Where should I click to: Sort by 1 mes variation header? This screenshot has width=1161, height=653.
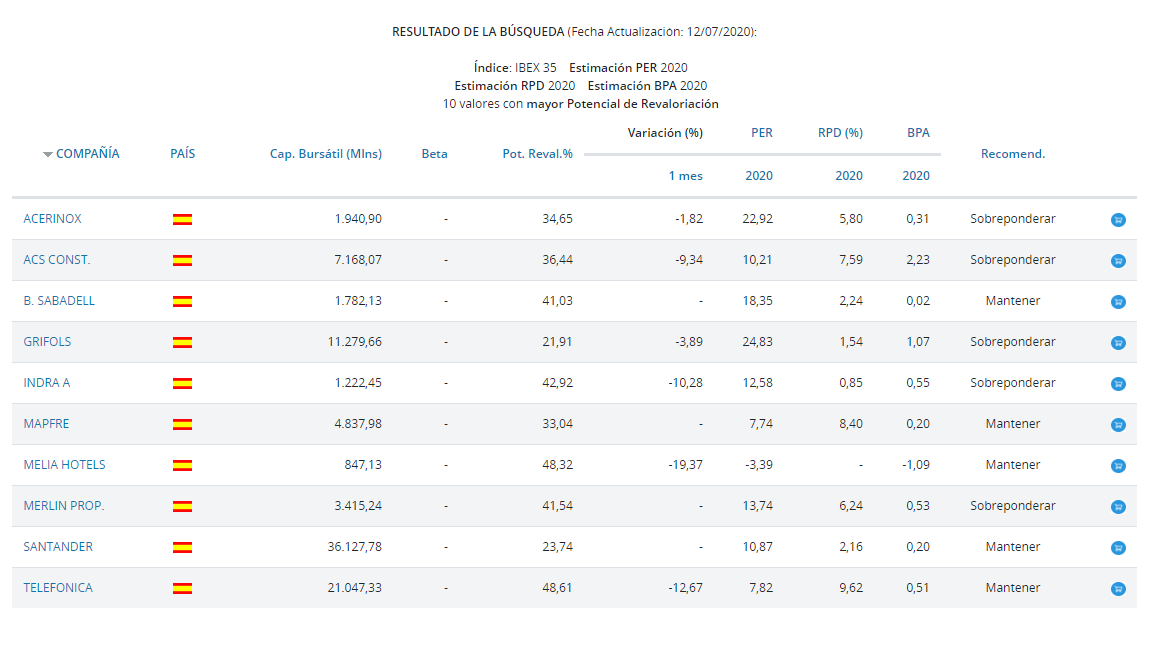pyautogui.click(x=686, y=175)
